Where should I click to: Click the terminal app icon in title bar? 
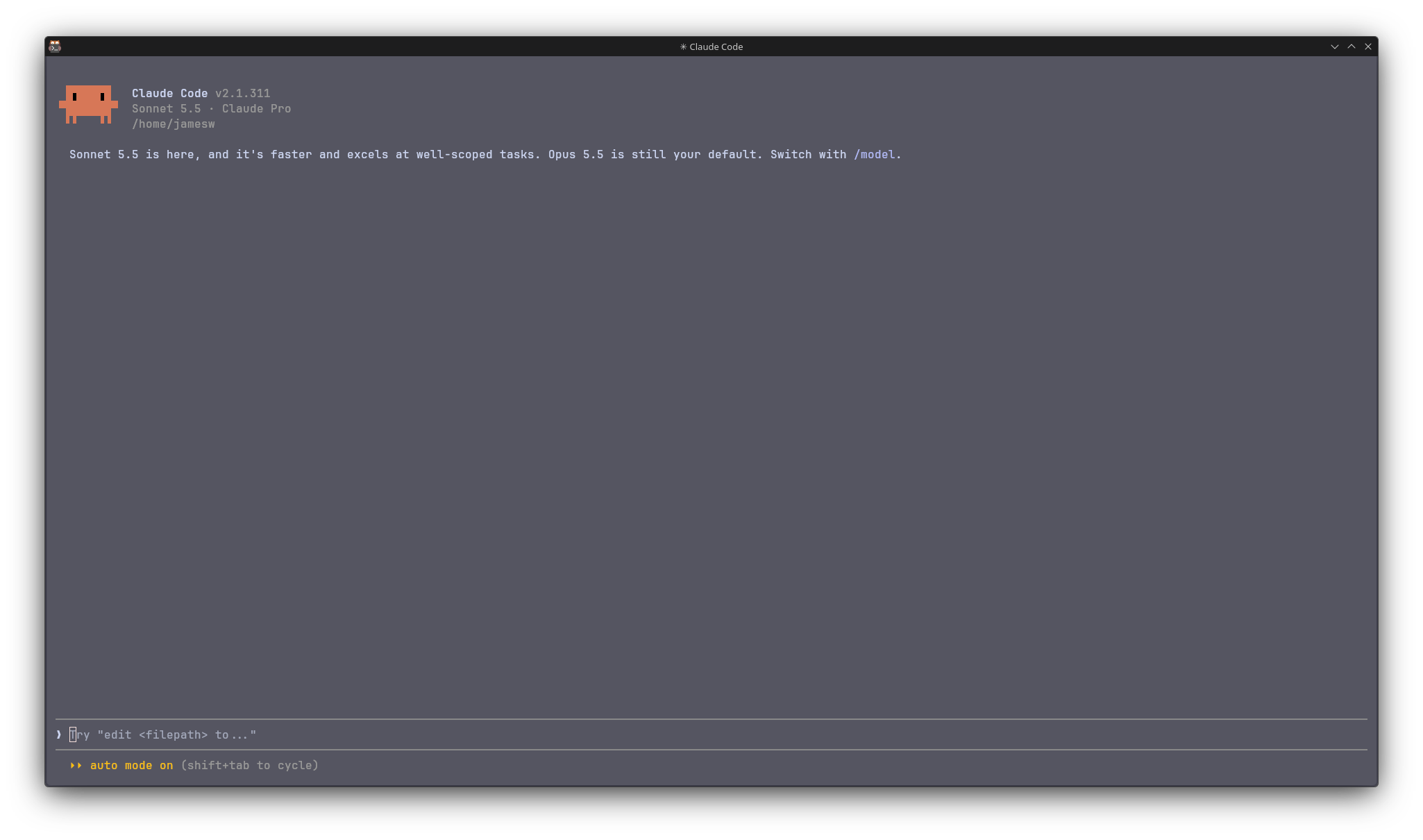(55, 47)
